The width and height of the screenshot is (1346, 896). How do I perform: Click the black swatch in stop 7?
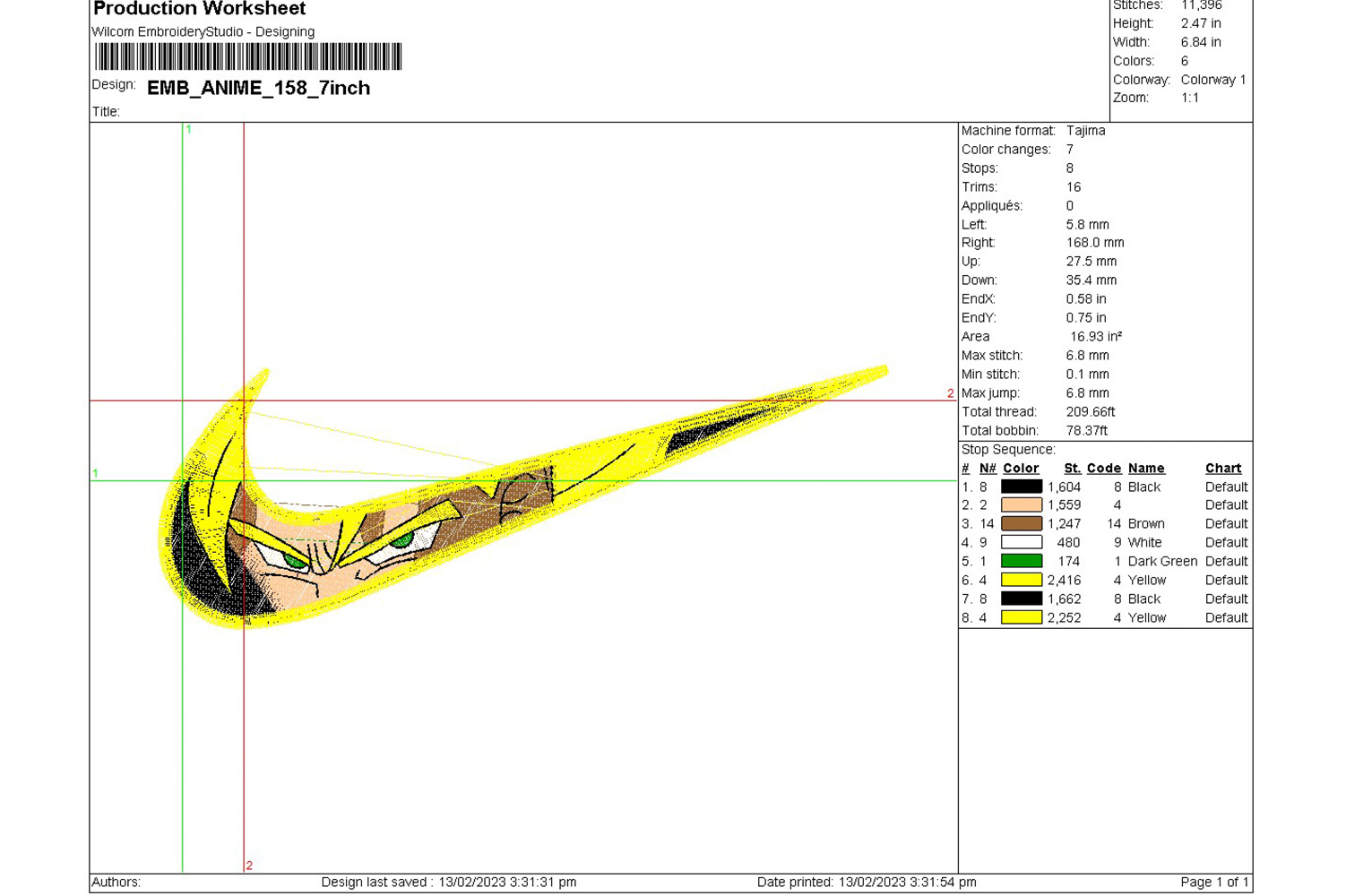[1021, 599]
